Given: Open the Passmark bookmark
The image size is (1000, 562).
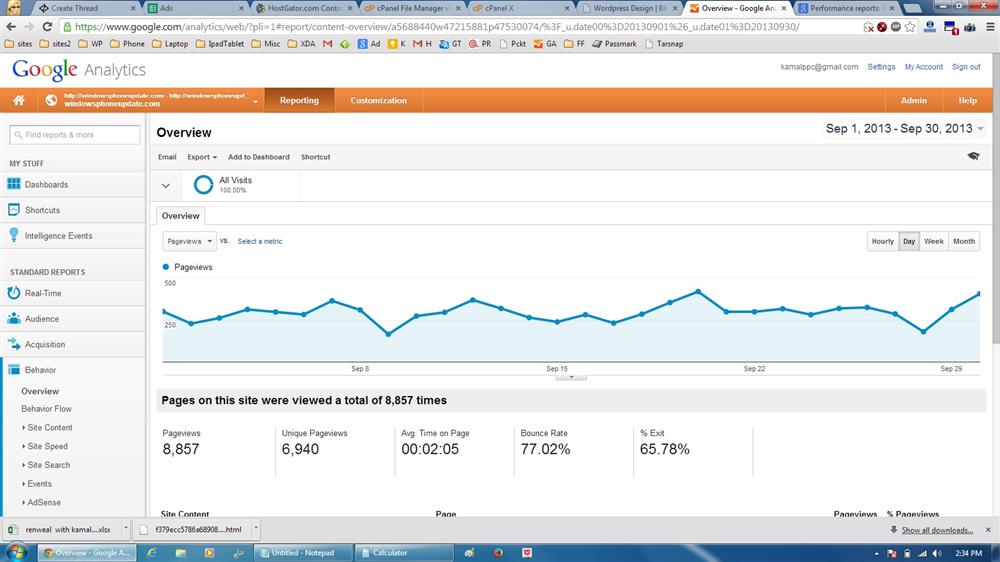Looking at the screenshot, I should pos(614,44).
